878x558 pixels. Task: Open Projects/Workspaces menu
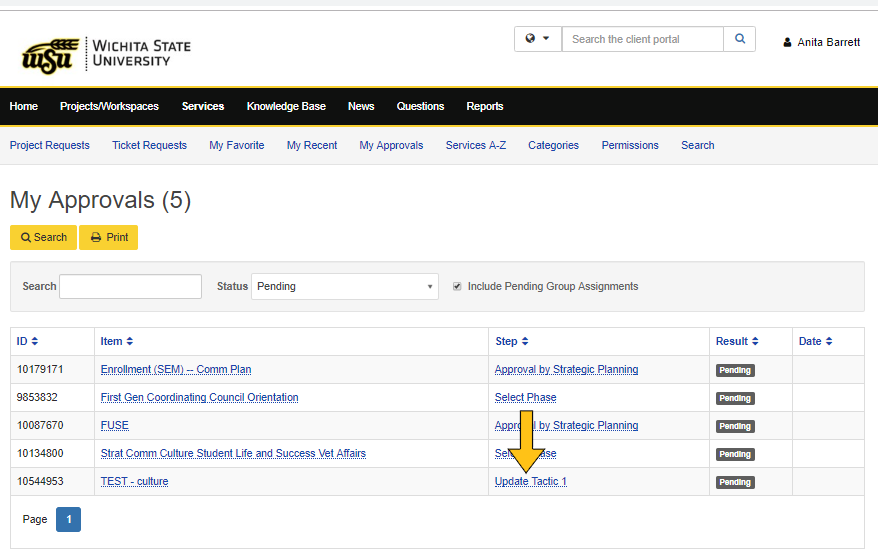click(x=109, y=106)
